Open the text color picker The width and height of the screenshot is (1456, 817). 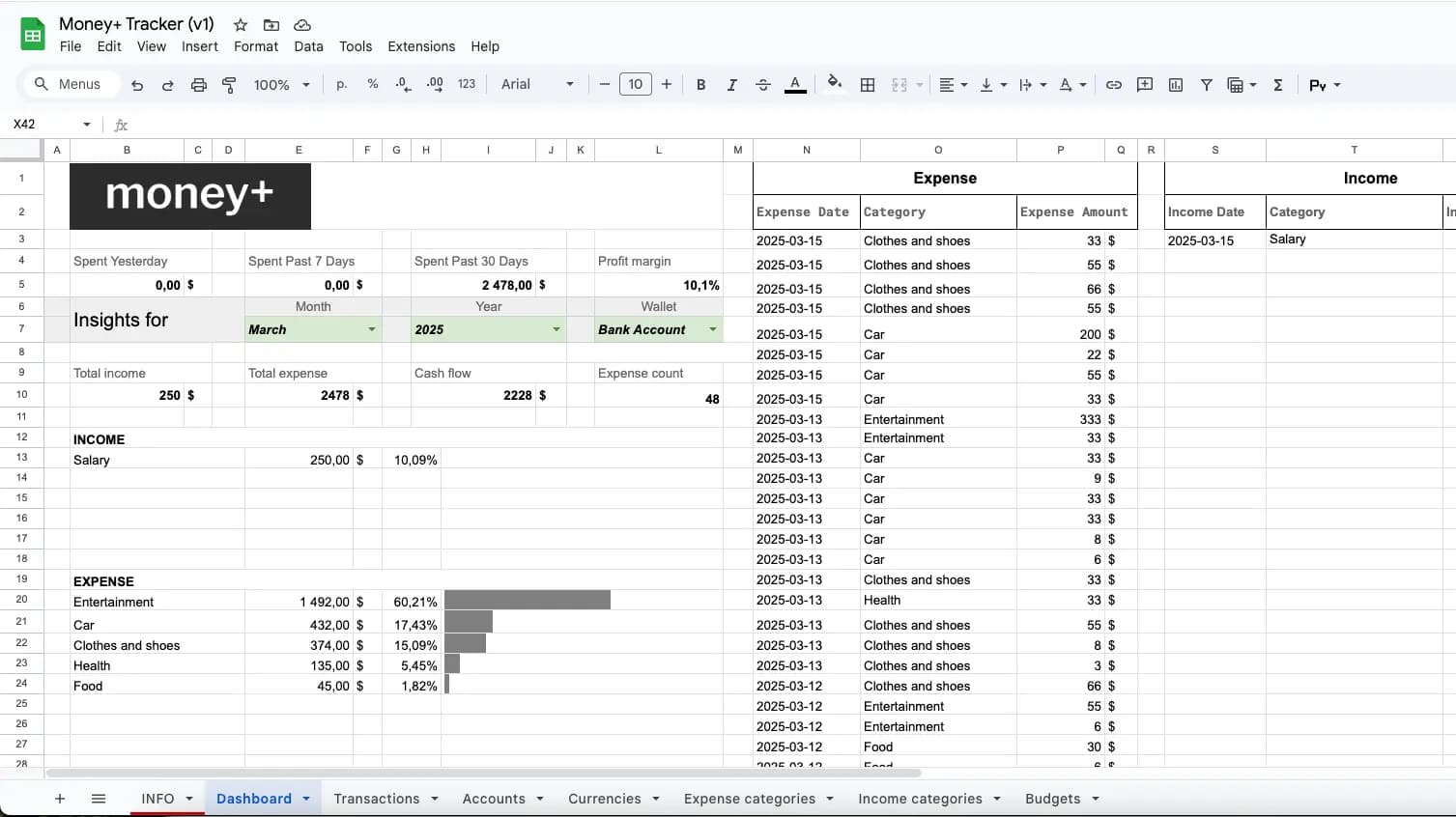[x=795, y=85]
